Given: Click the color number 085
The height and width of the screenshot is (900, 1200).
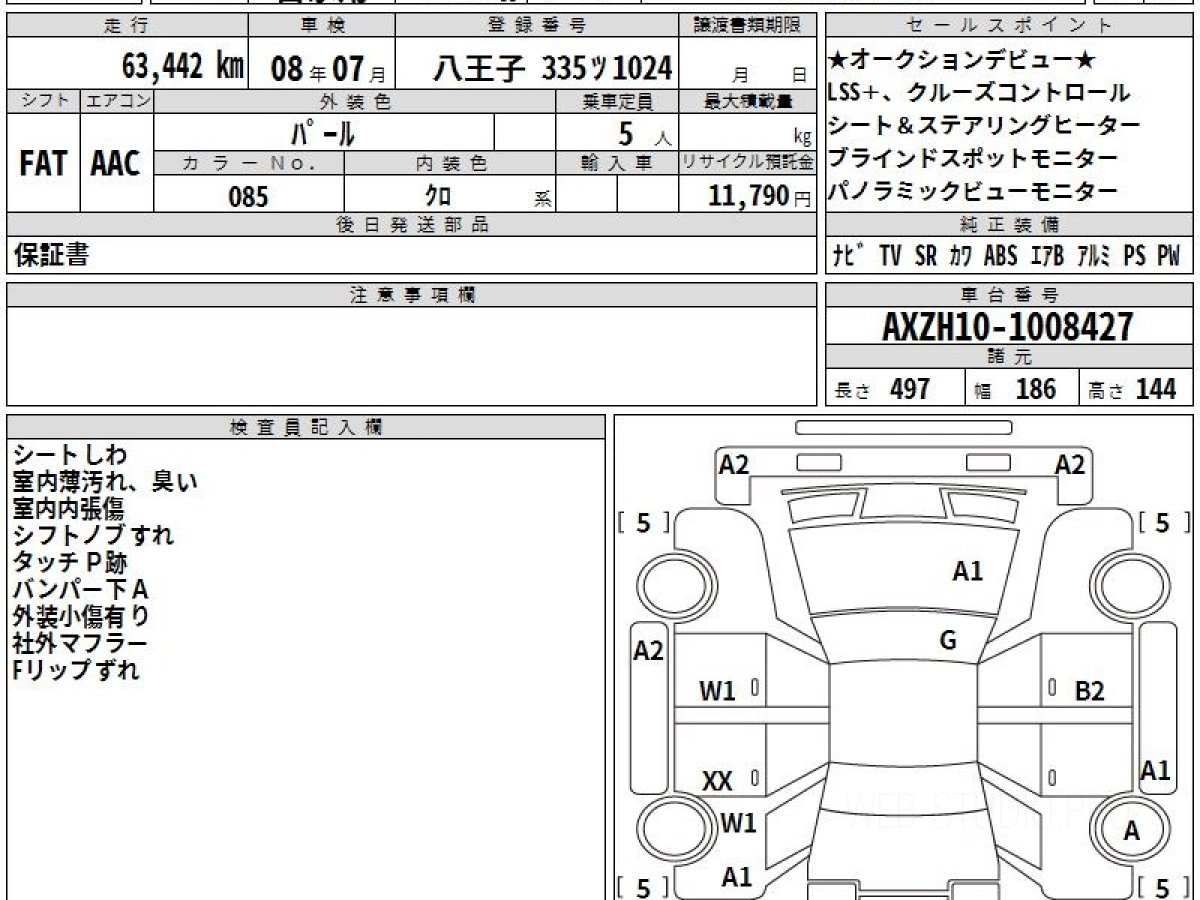Looking at the screenshot, I should pos(248,197).
